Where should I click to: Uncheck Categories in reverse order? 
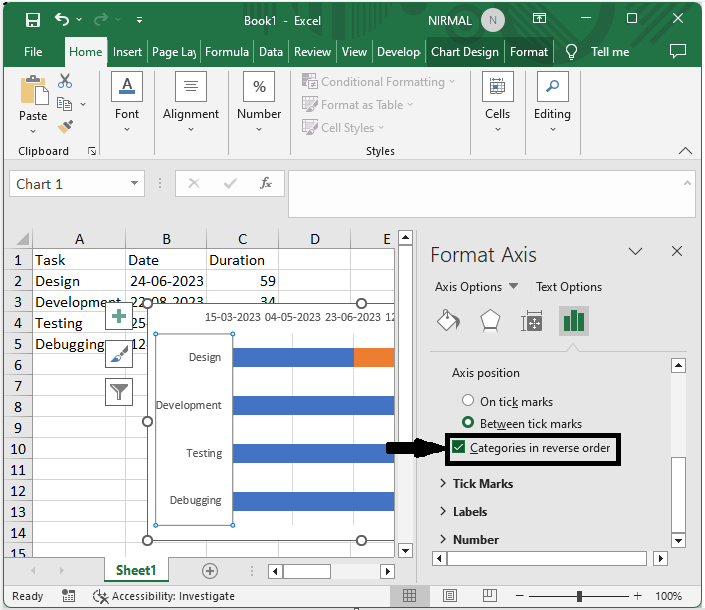click(459, 448)
